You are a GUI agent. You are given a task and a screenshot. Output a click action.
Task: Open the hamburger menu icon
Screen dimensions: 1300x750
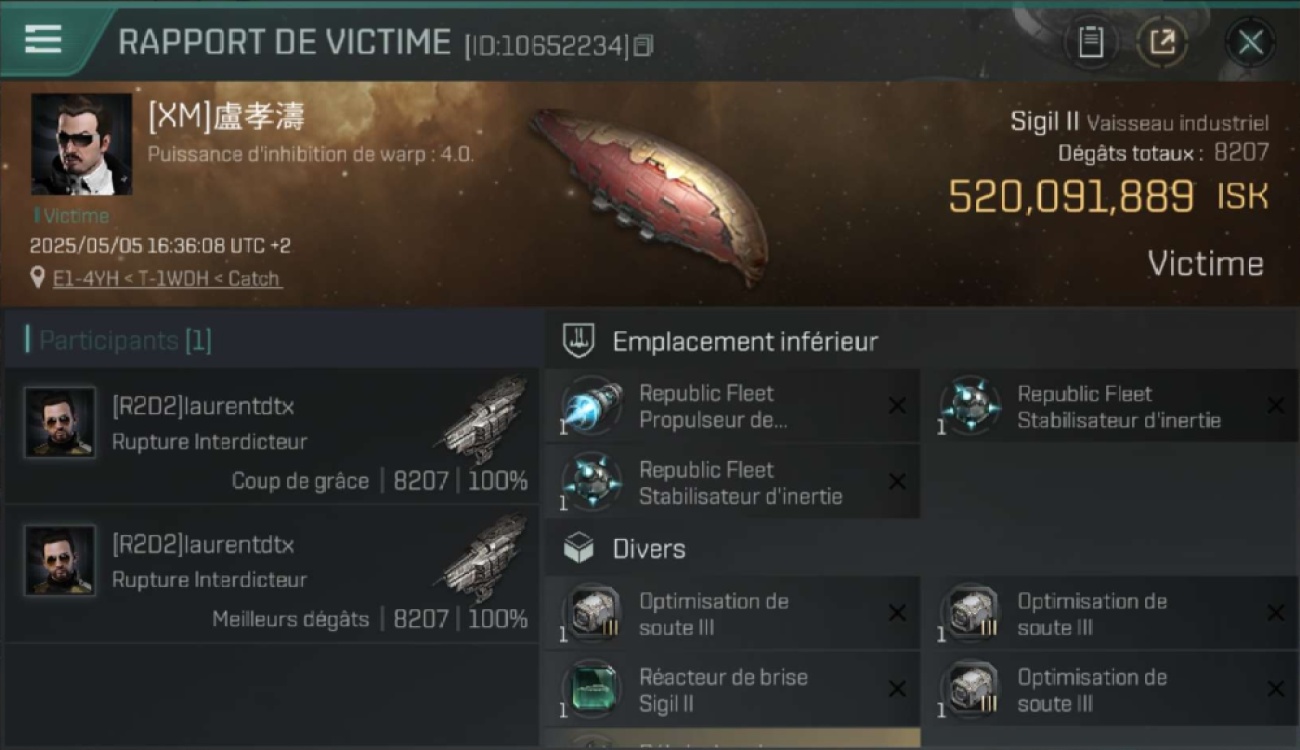pos(43,39)
